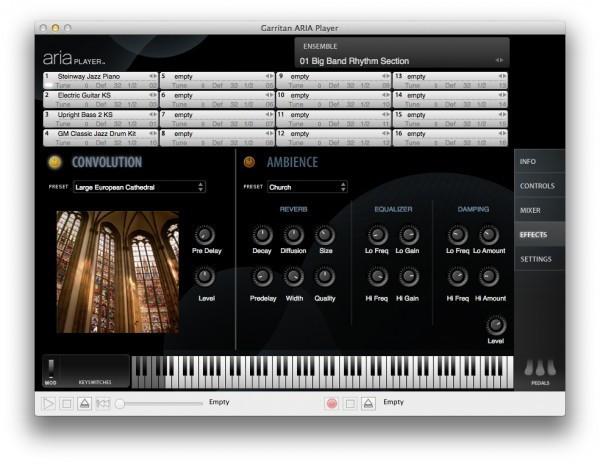This screenshot has width=600, height=464.
Task: Click the yellow minimize window button
Action: [x=55, y=28]
